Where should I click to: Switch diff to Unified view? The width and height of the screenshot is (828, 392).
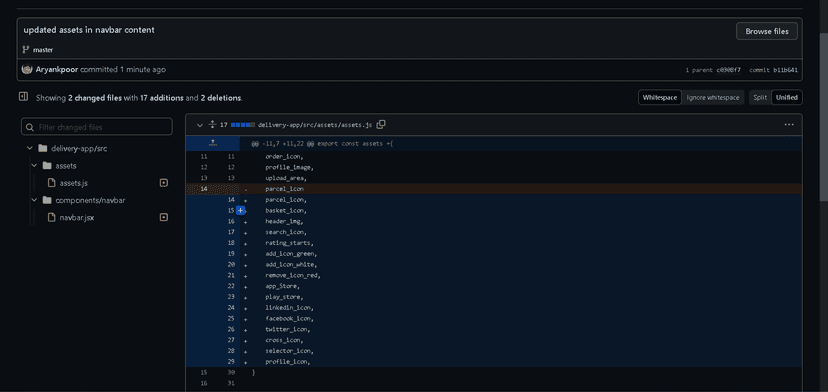pyautogui.click(x=787, y=98)
